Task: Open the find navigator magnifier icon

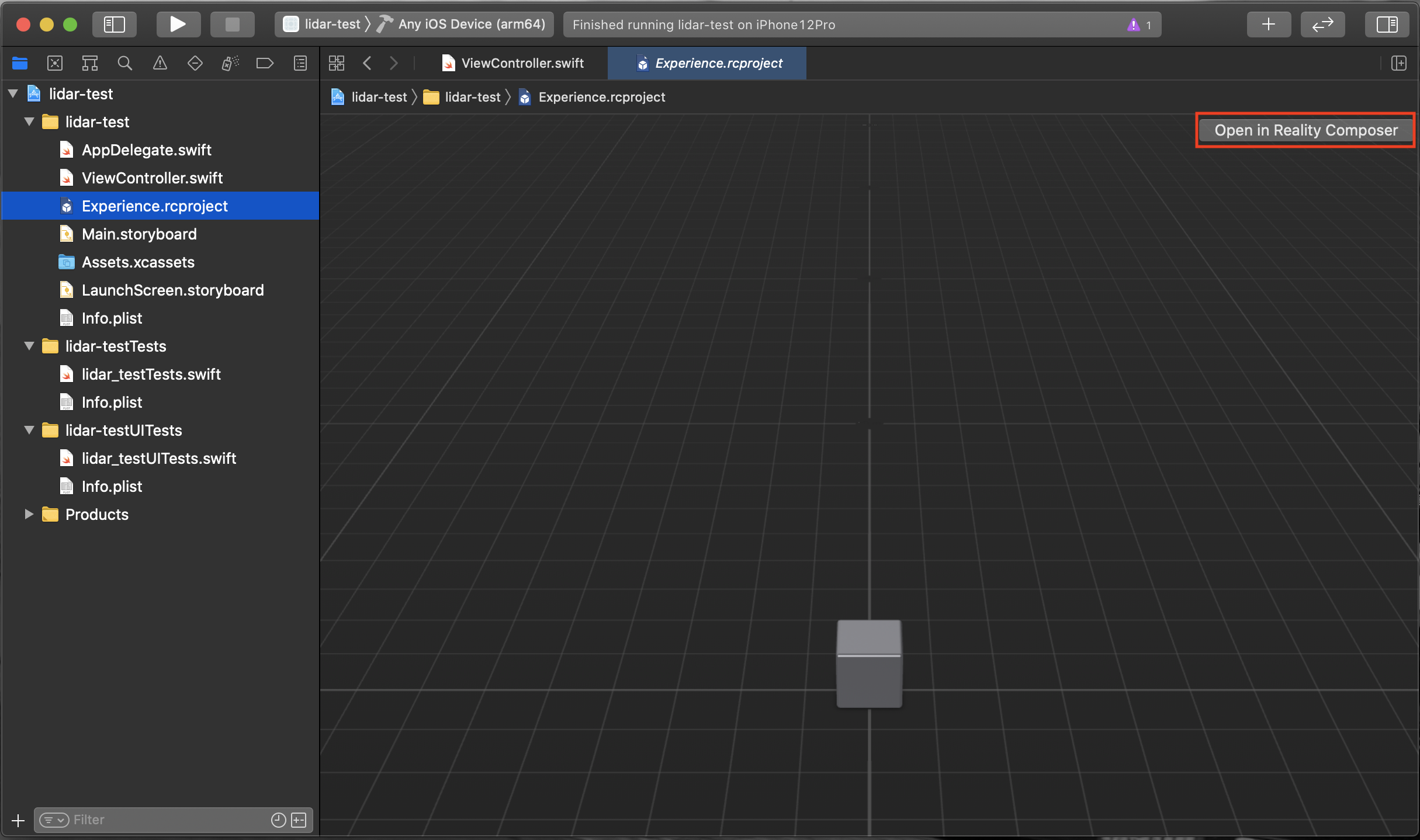Action: [124, 63]
